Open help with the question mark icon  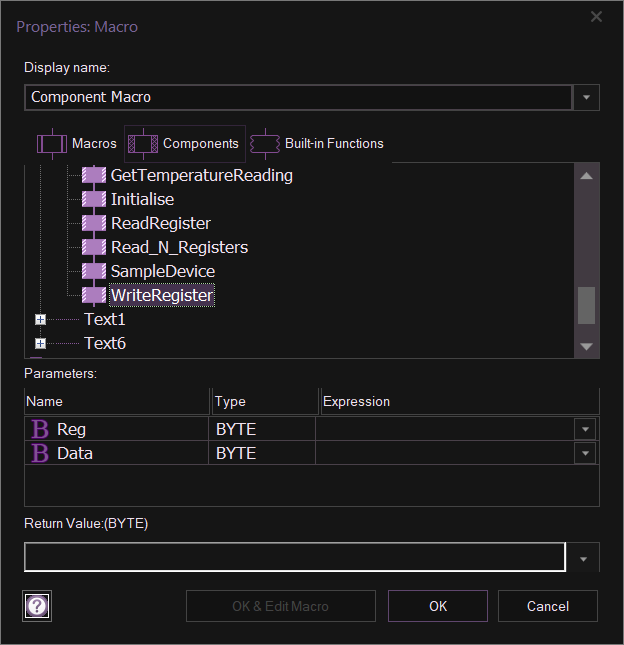click(37, 606)
